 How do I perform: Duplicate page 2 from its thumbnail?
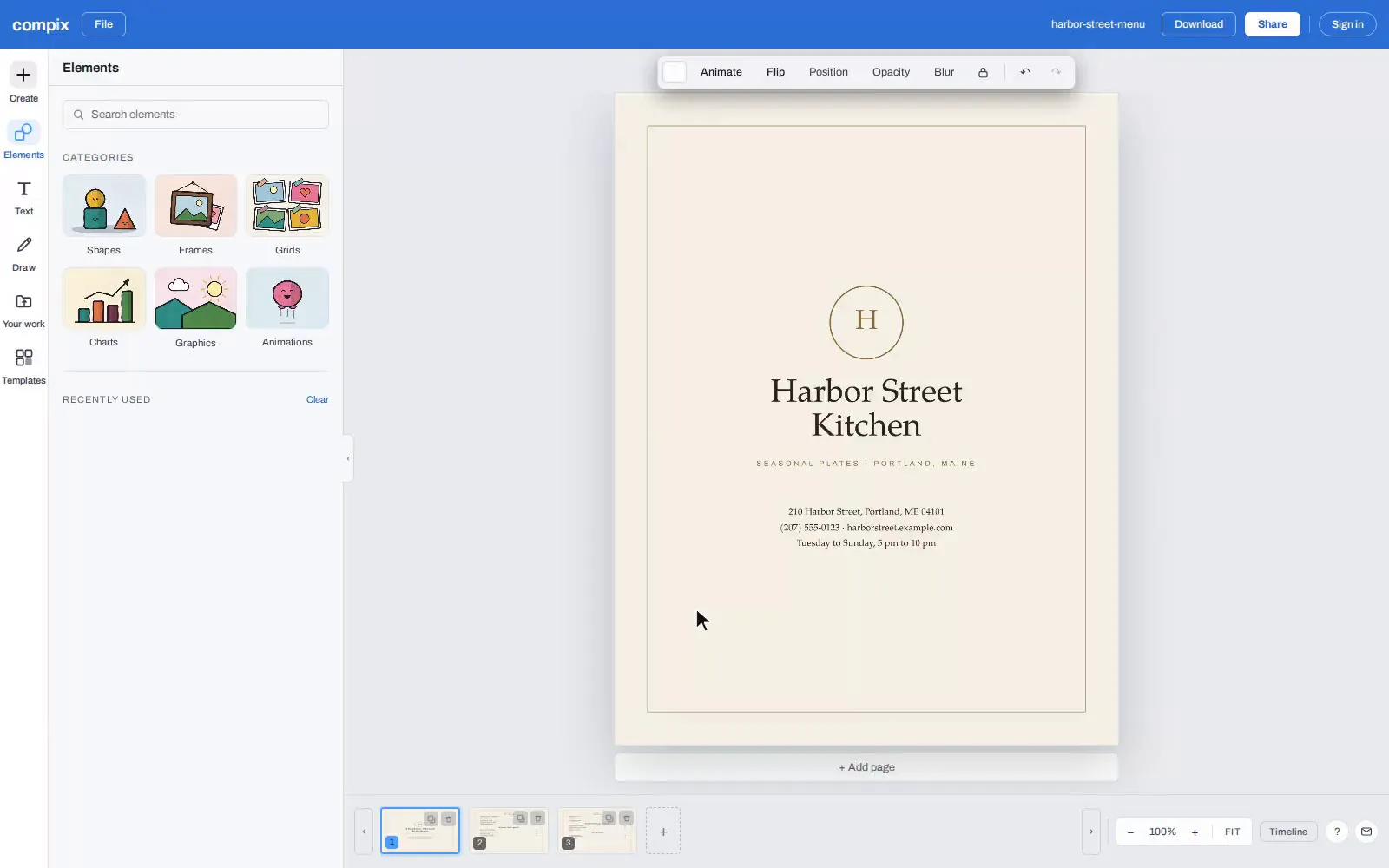(x=520, y=819)
